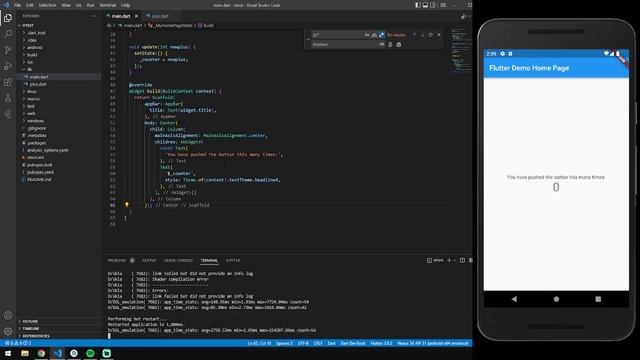Expand the android folder
Image resolution: width=640 pixels, height=360 pixels.
click(59, 47)
